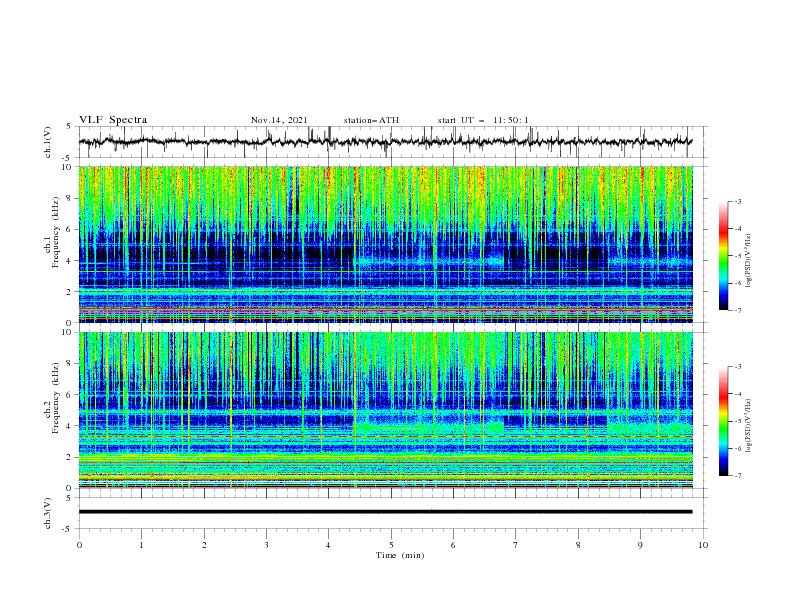Click time axis tick label "4"

[329, 545]
